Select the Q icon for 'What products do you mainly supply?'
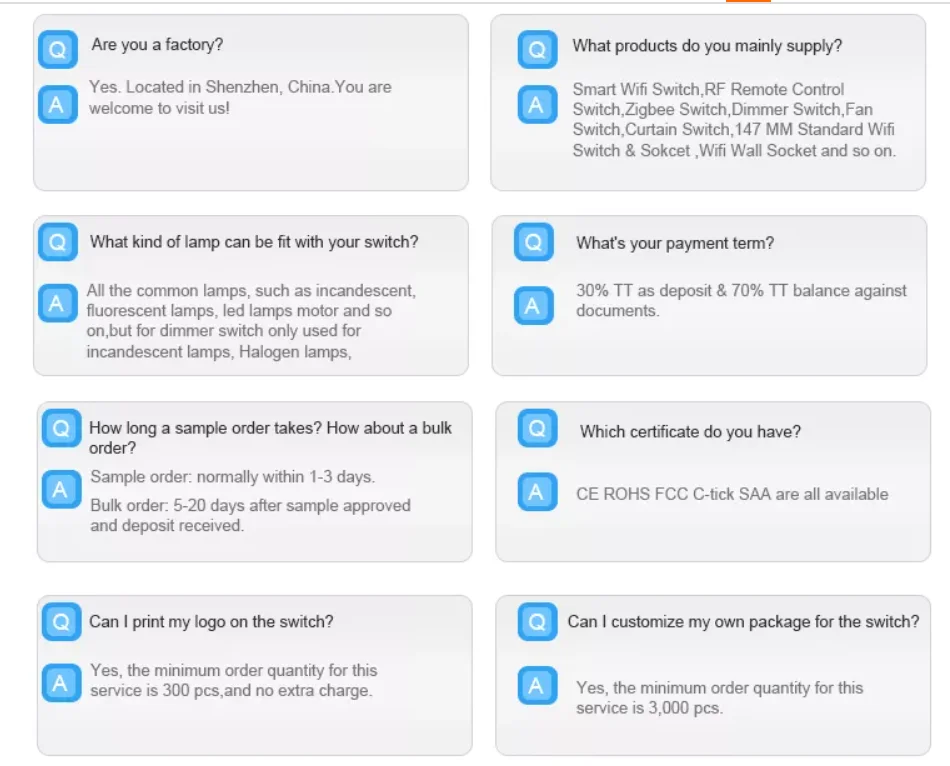 click(x=537, y=49)
